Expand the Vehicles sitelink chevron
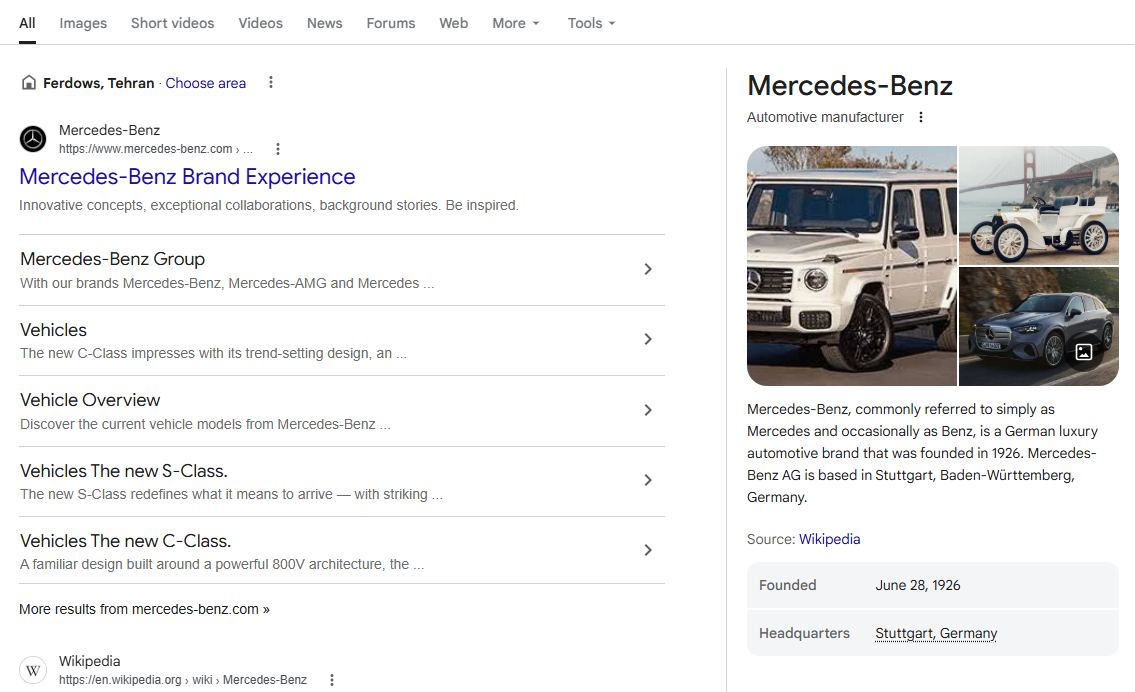This screenshot has height=692, width=1135. click(648, 339)
